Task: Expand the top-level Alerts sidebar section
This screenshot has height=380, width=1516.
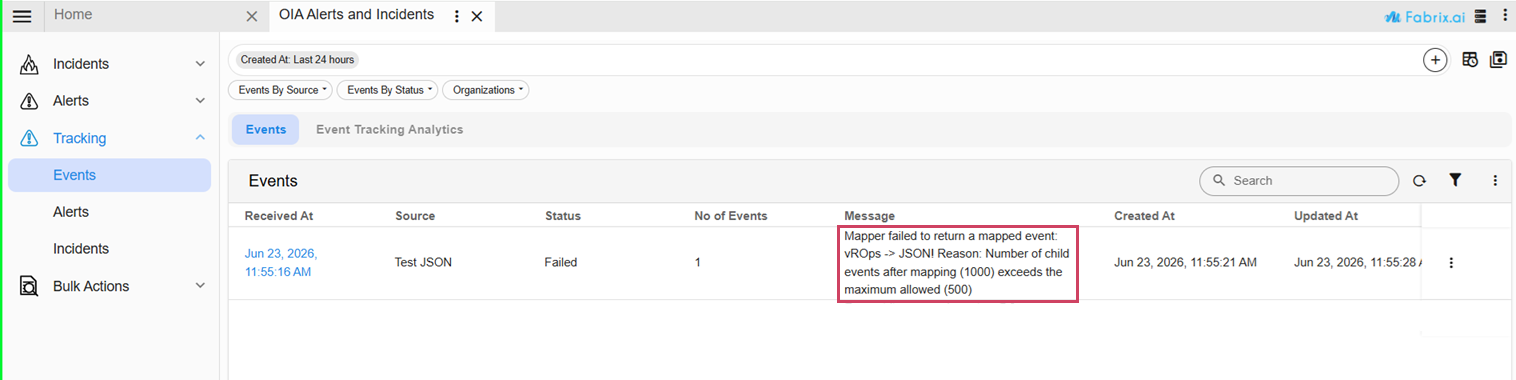Action: (x=200, y=101)
